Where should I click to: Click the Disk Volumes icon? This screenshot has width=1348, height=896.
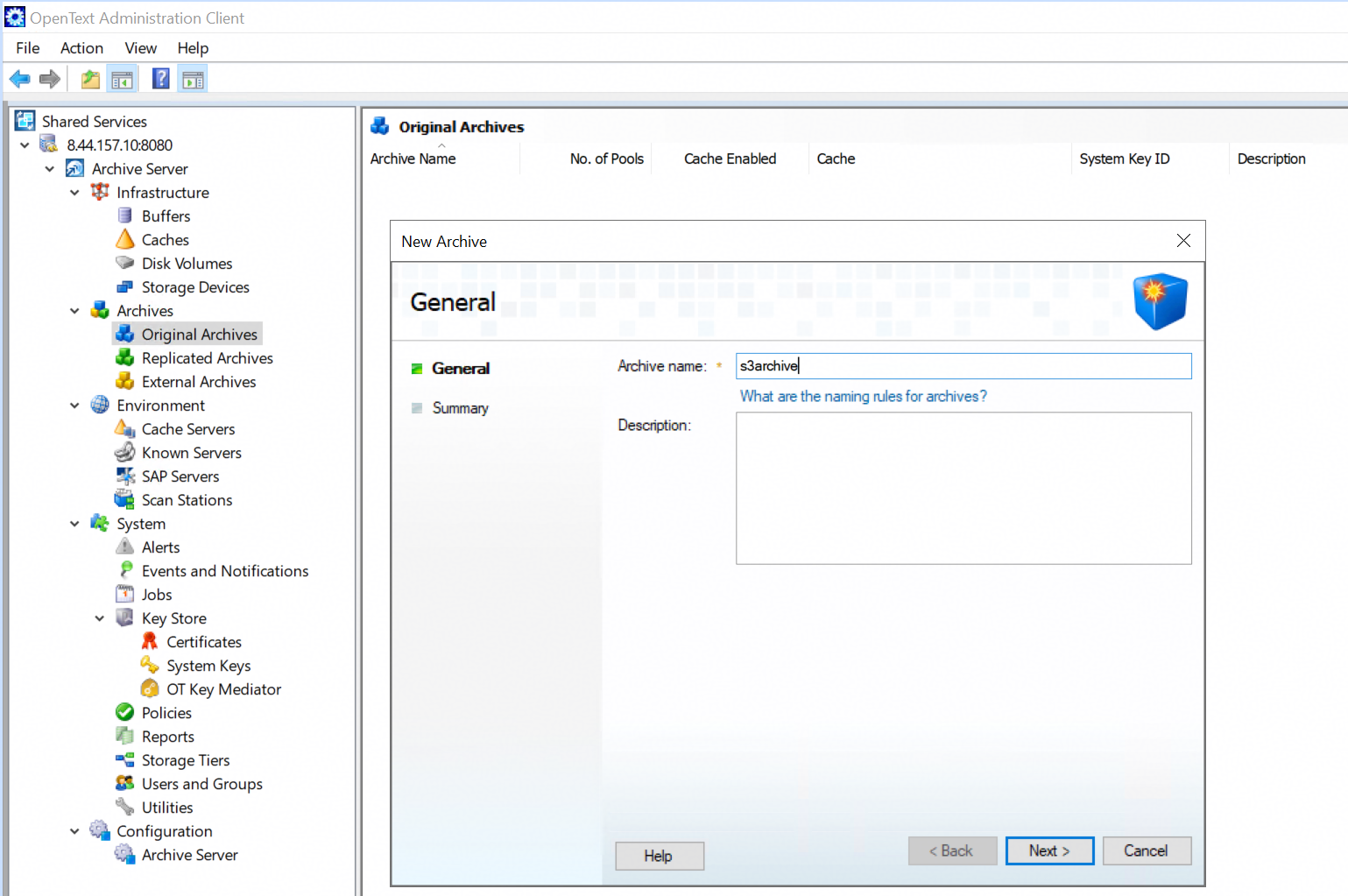[125, 263]
